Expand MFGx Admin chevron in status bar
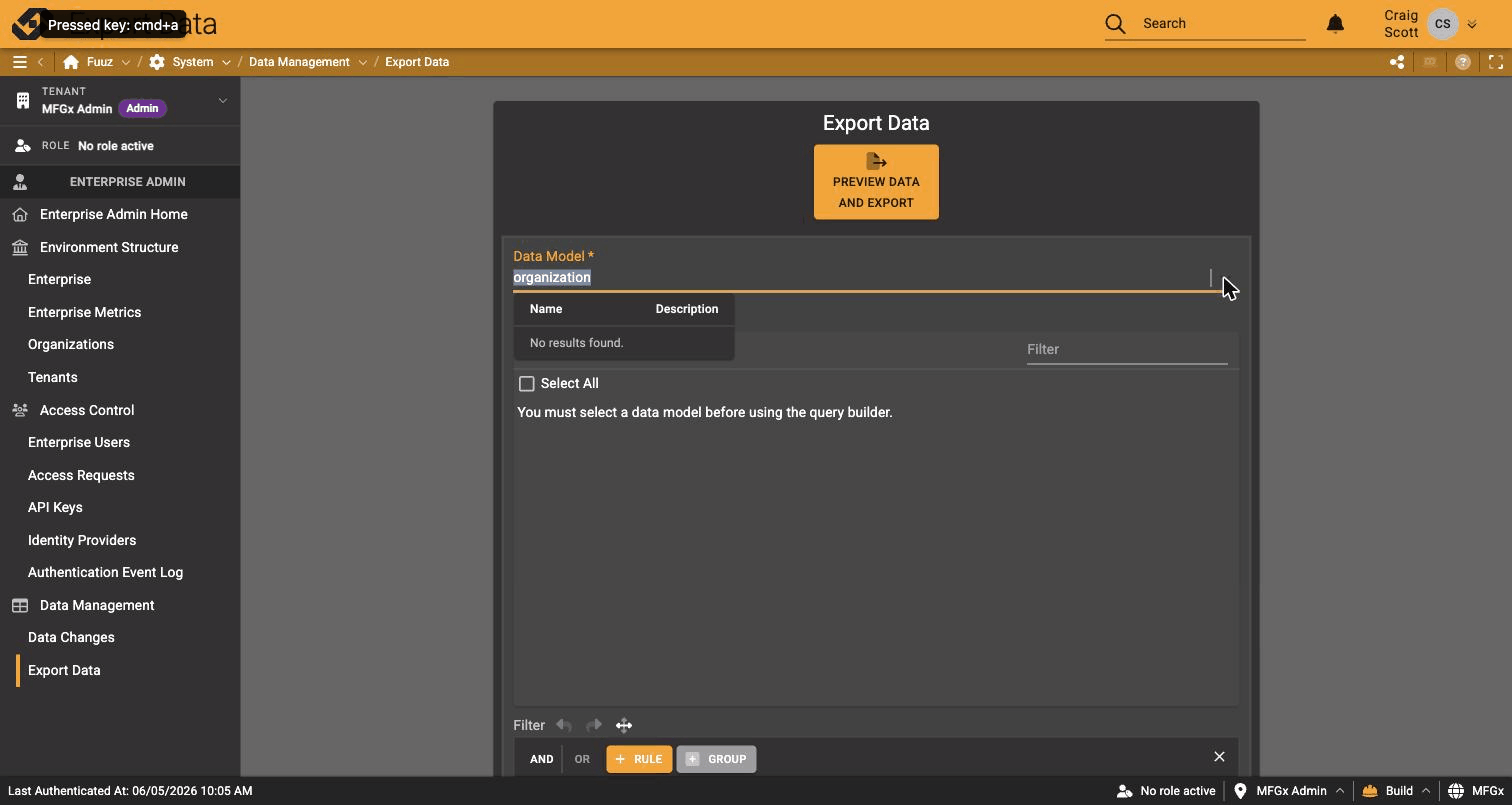The height and width of the screenshot is (805, 1512). pyautogui.click(x=1340, y=791)
